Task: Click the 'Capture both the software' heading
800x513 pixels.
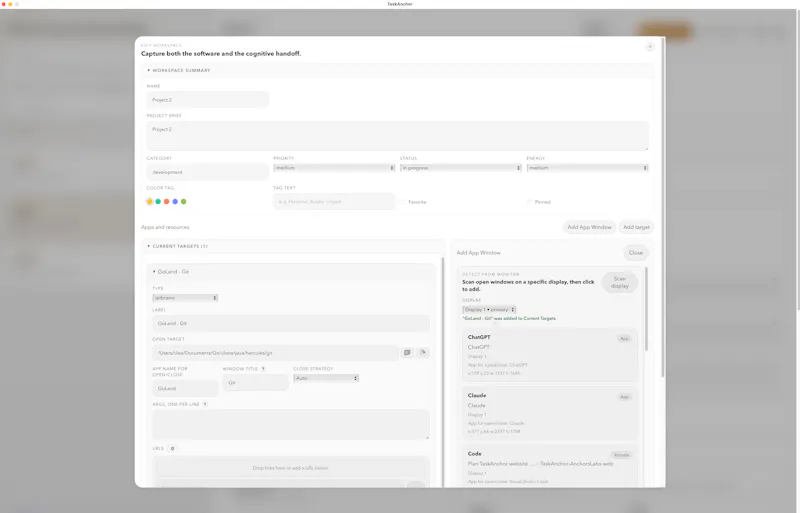Action: 221,54
